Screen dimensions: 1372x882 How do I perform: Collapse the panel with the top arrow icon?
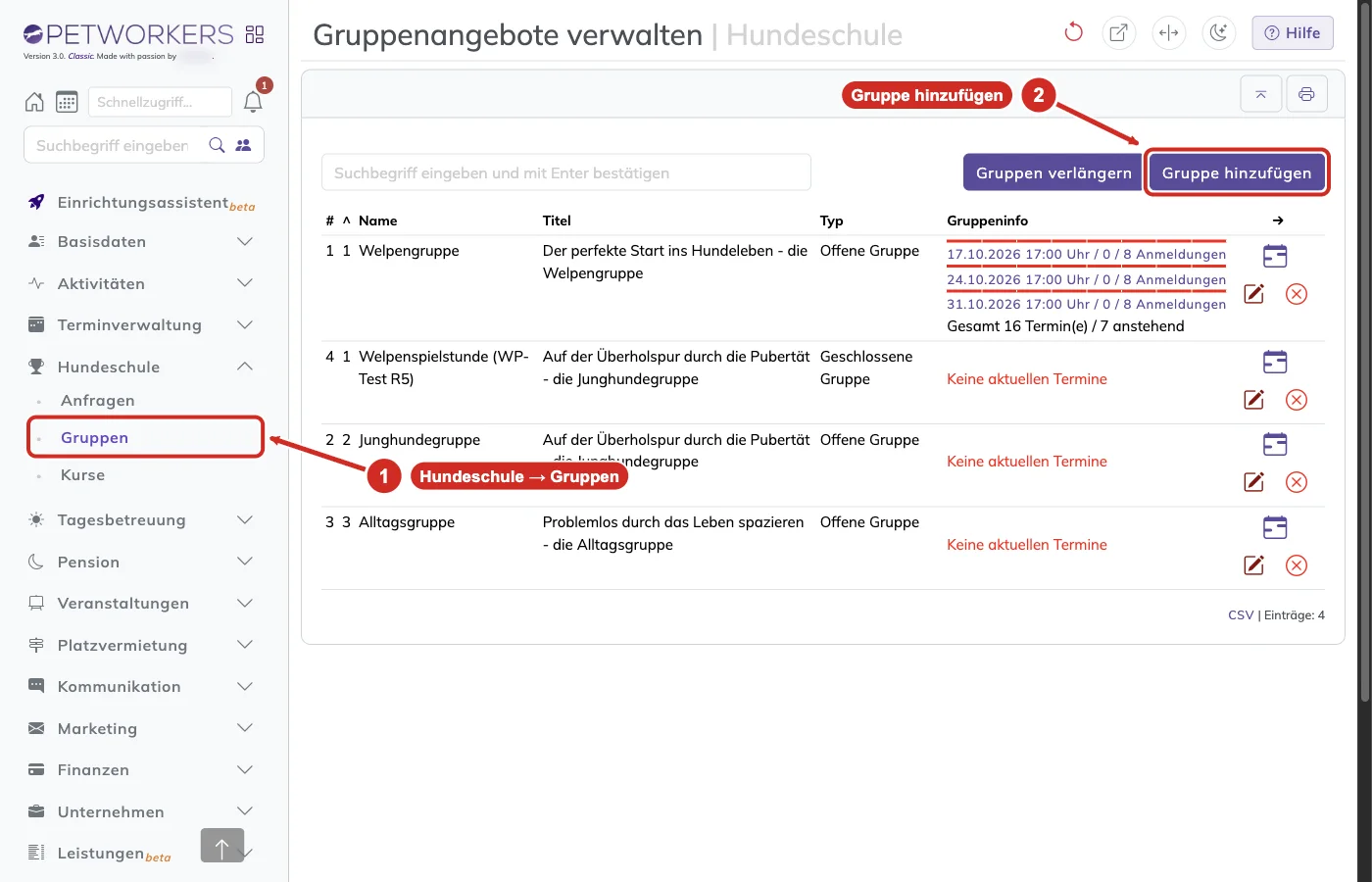(x=1261, y=94)
